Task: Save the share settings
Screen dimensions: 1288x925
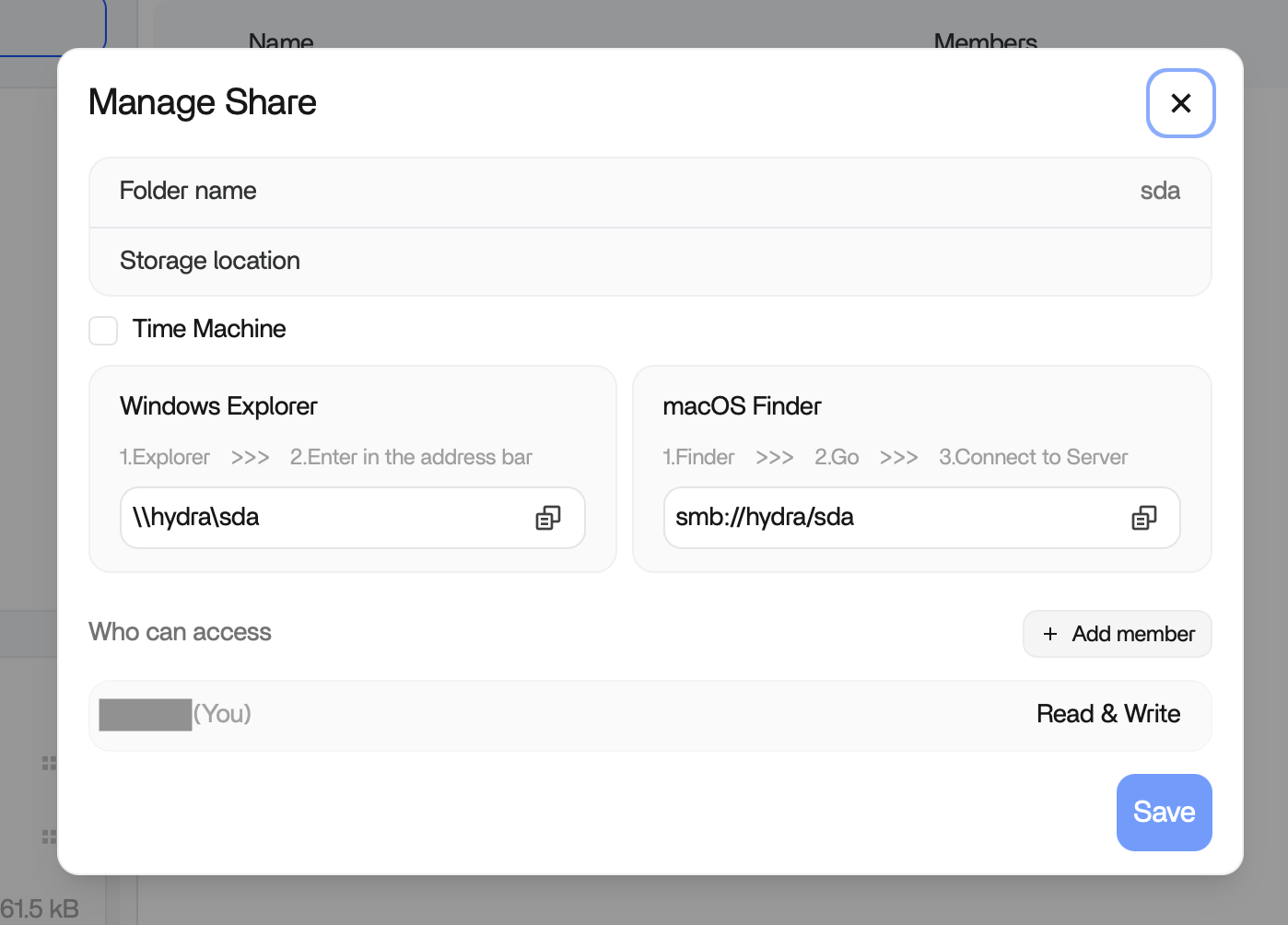Action: 1164,812
